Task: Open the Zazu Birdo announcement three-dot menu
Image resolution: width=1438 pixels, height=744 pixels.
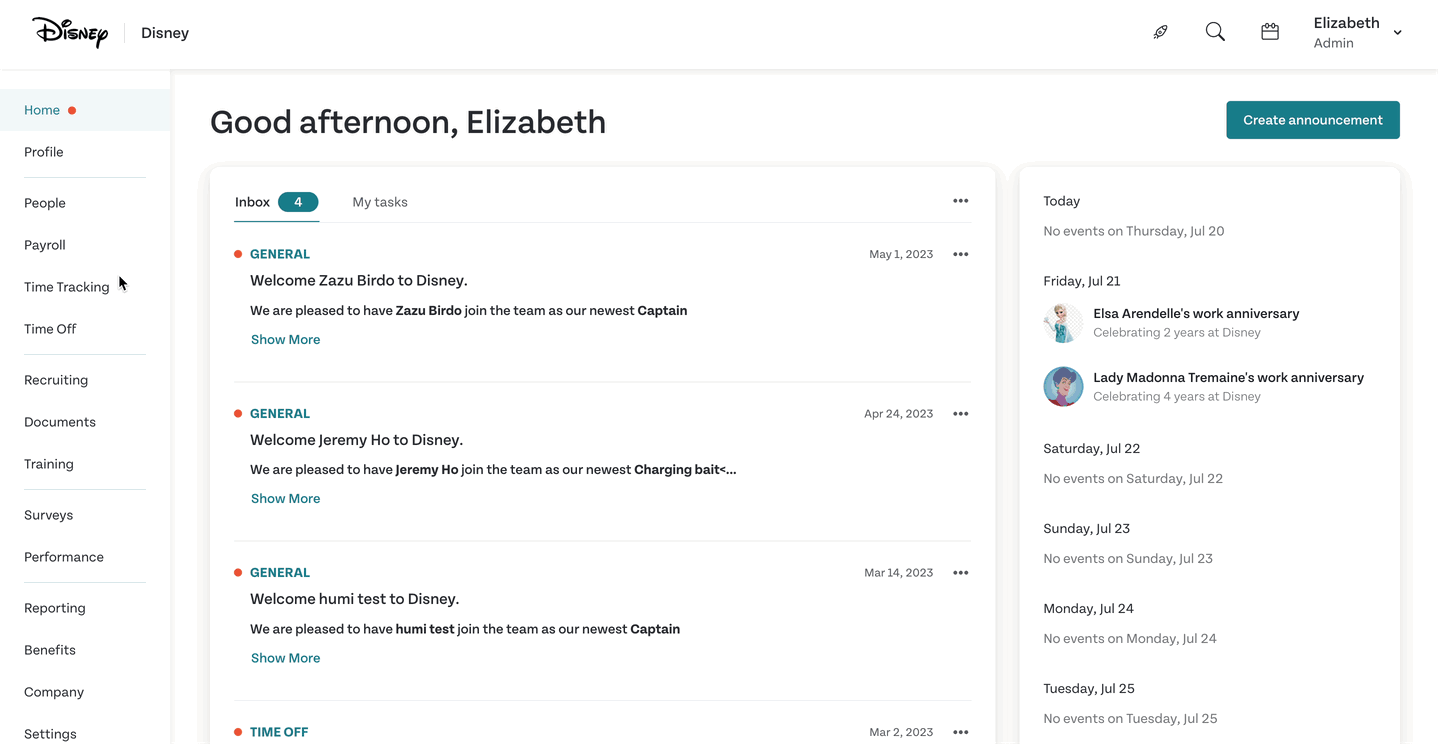Action: (960, 254)
